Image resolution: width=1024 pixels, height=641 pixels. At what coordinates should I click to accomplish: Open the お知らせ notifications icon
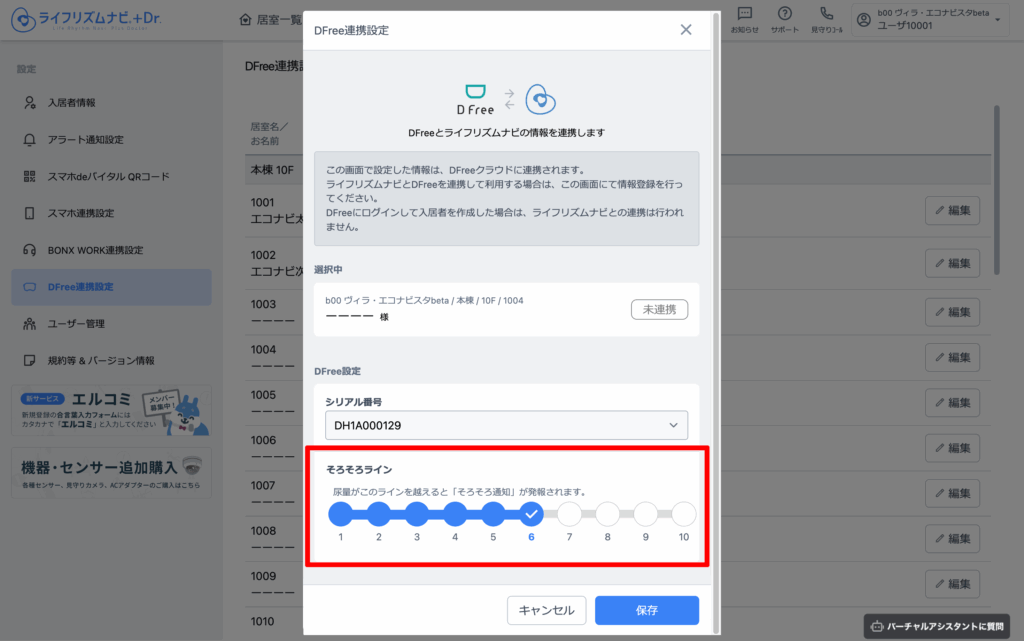[744, 14]
